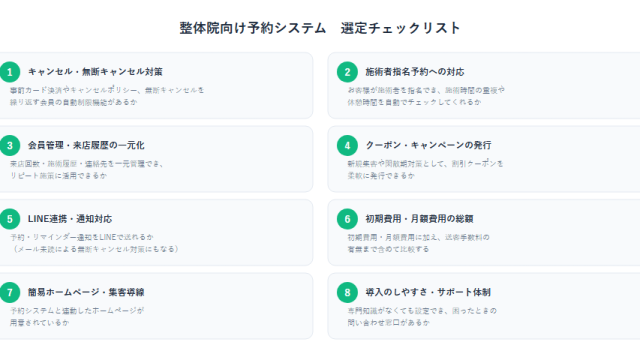Click the green number 4 badge

(x=347, y=146)
